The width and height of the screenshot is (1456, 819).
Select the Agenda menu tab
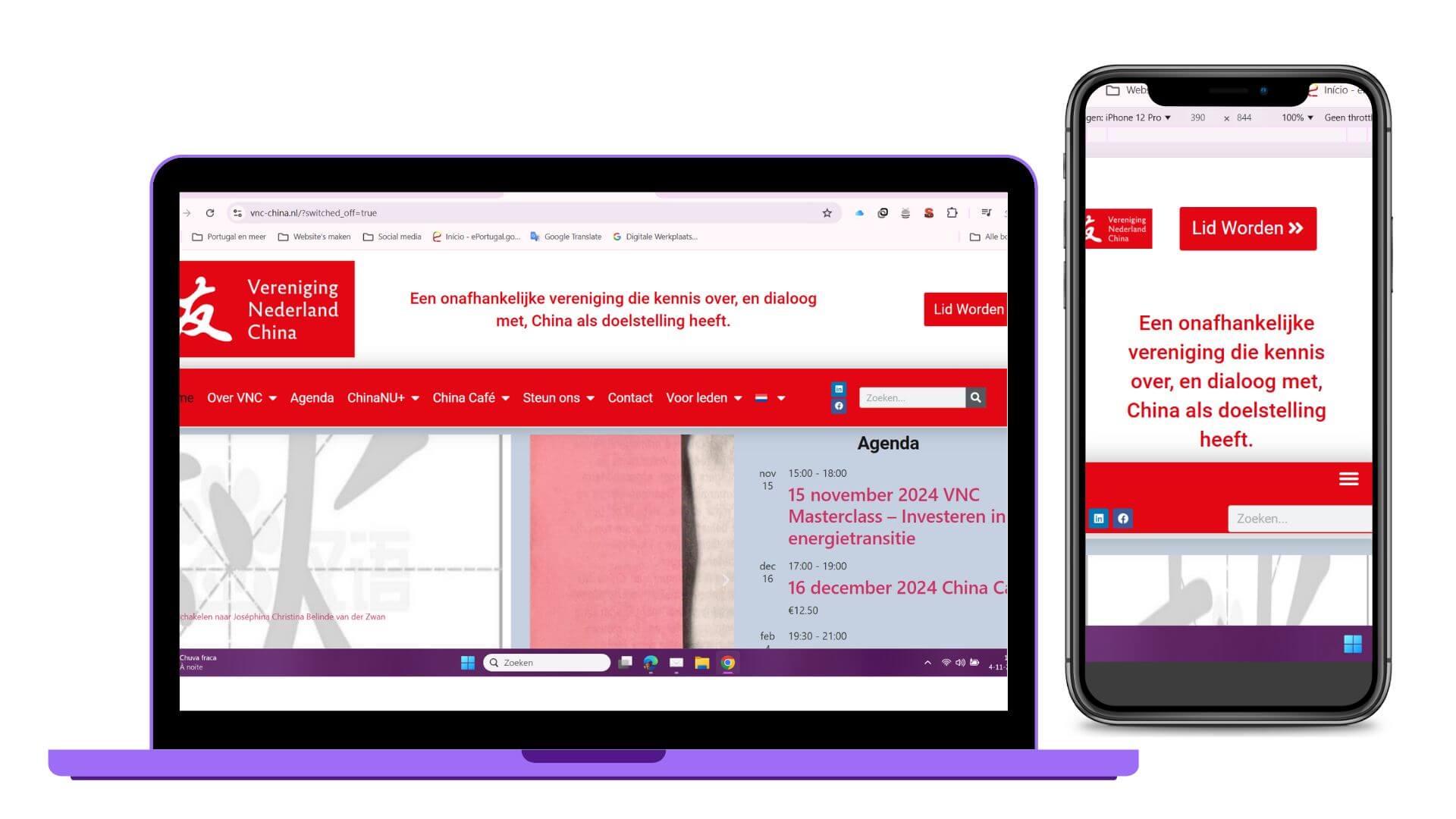312,397
